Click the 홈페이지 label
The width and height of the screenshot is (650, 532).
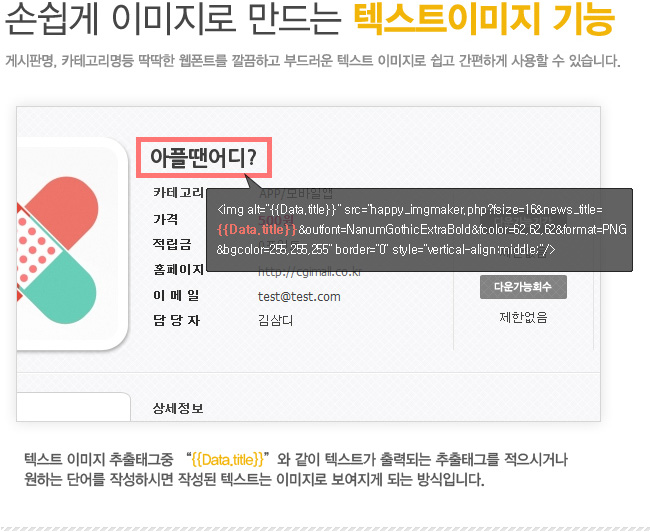click(x=179, y=270)
